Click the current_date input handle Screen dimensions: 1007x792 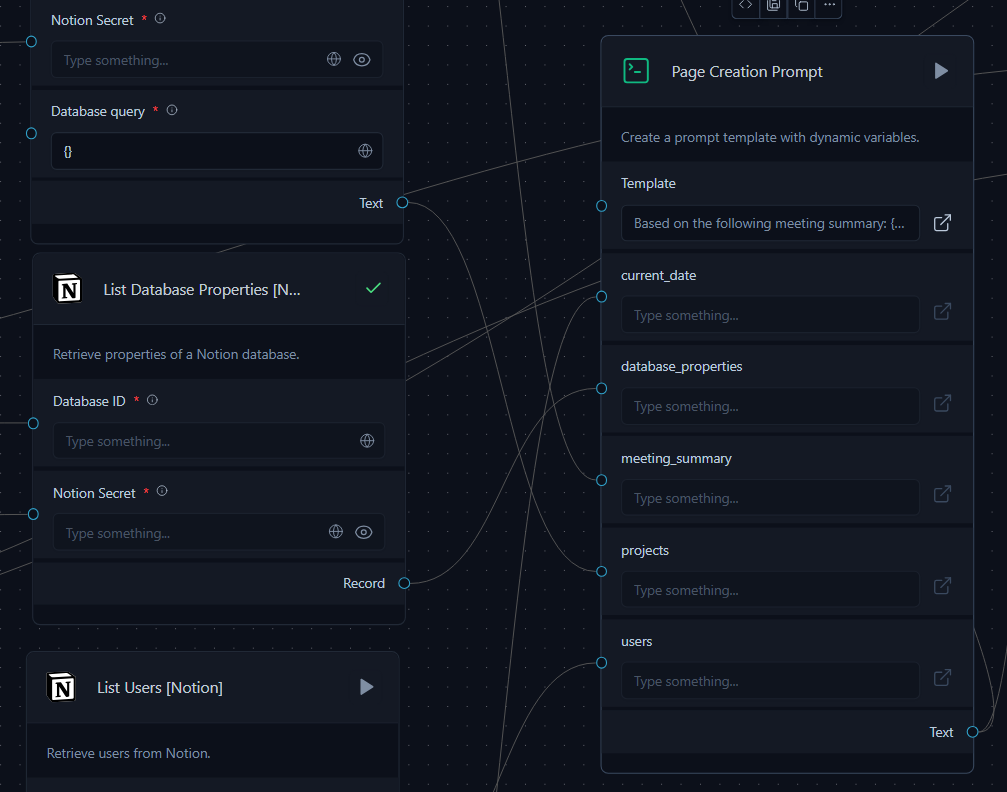click(x=601, y=297)
